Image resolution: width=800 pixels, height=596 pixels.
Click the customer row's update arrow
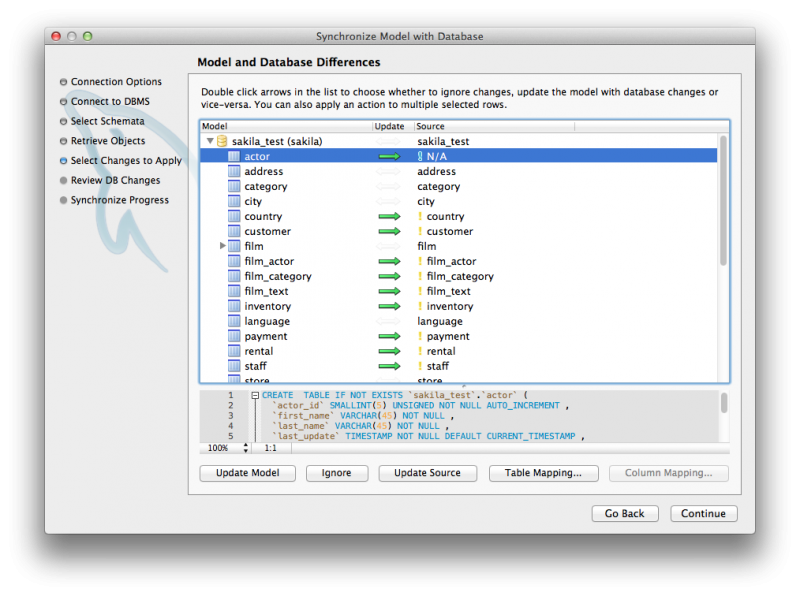391,231
